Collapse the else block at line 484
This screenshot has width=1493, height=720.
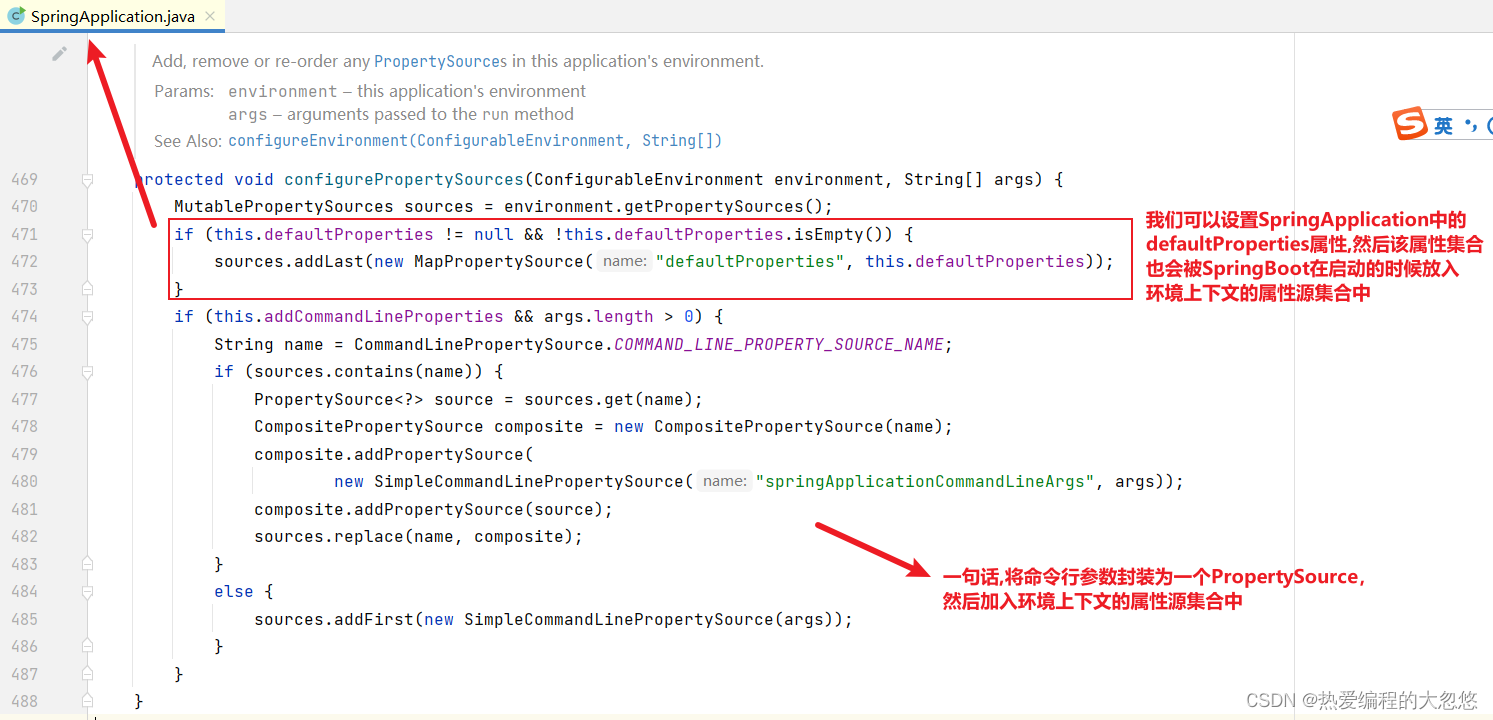(87, 592)
